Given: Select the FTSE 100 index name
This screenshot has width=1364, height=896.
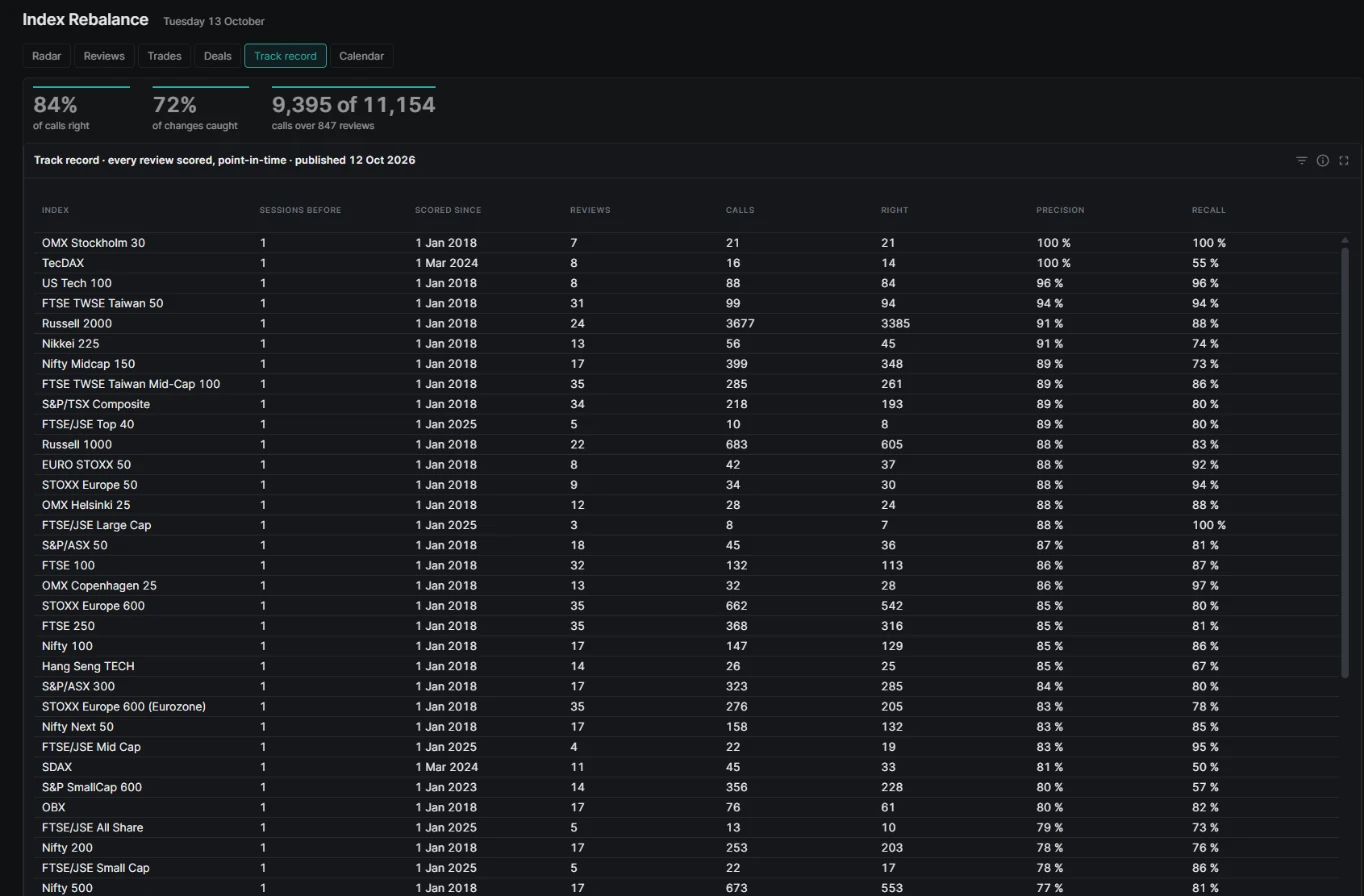Looking at the screenshot, I should (68, 565).
